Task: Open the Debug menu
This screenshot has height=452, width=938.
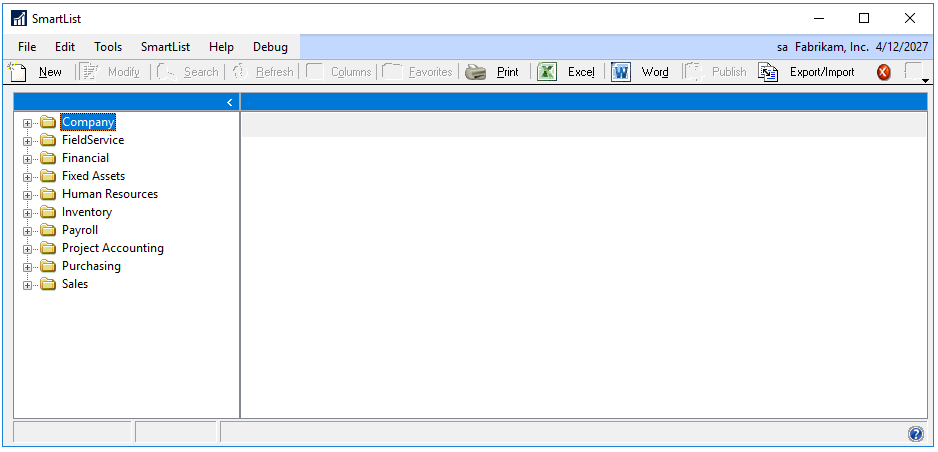Action: click(270, 47)
